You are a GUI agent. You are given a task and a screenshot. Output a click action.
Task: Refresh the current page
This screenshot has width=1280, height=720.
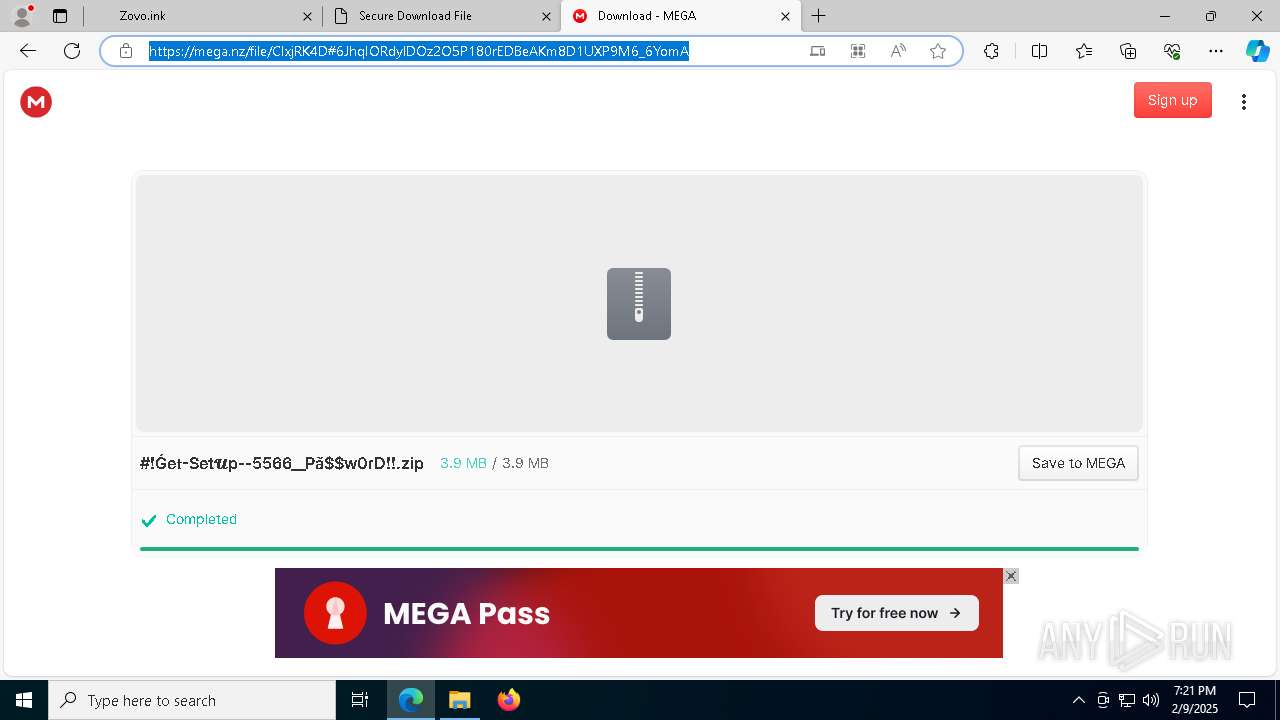[x=72, y=51]
